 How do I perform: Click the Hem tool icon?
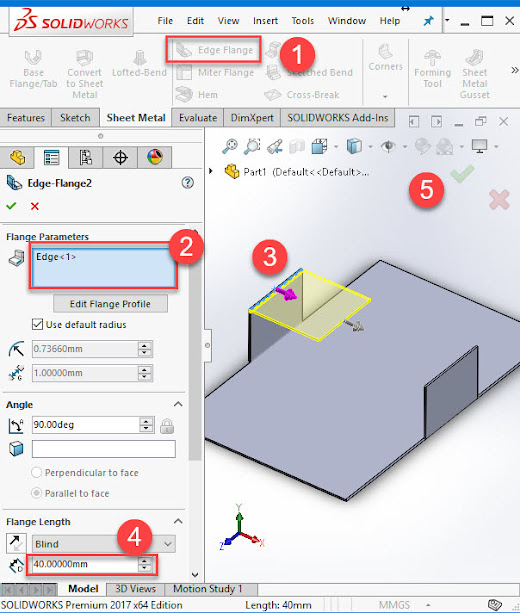click(184, 95)
